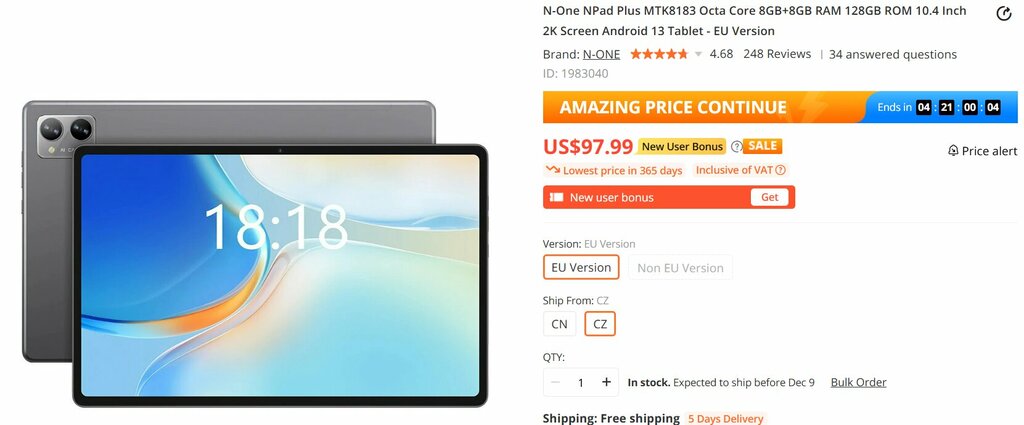Choose CZ as ship-from location
The image size is (1024, 425).
[x=600, y=324]
